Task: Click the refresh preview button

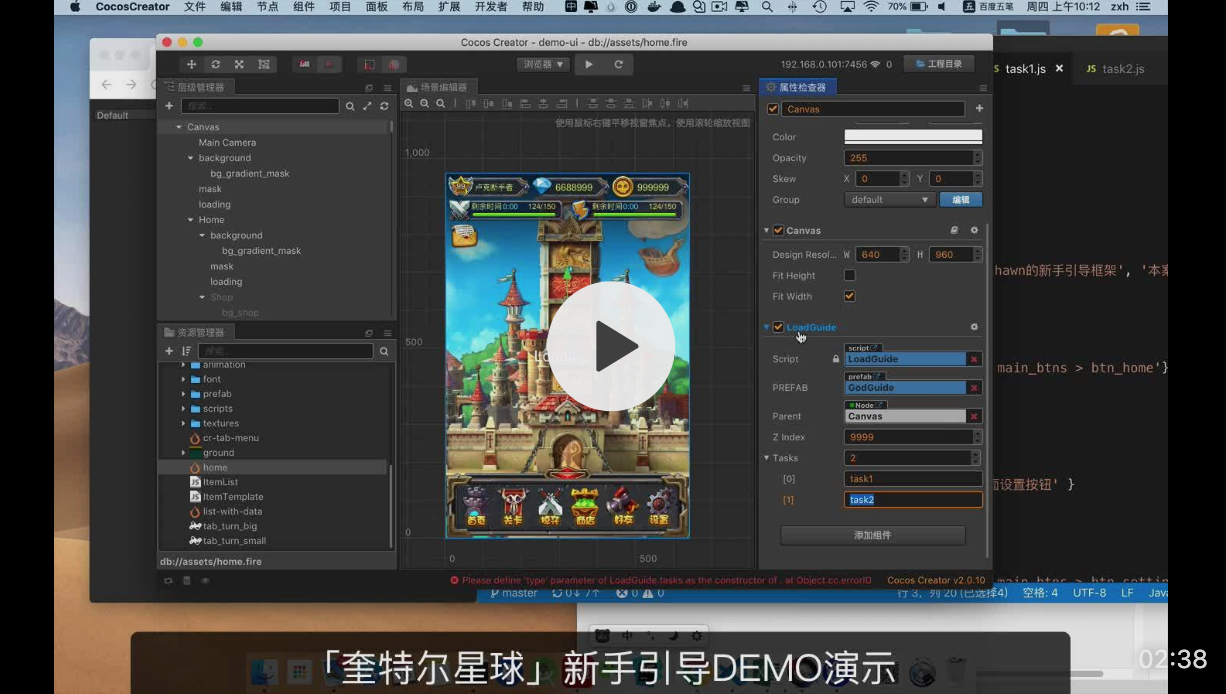Action: tap(618, 64)
